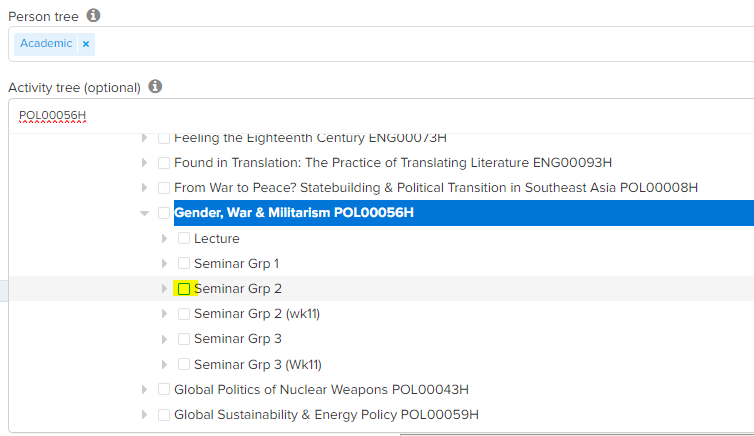Click the Seminar Grp 3 (Wk11) label
754x436 pixels.
pyautogui.click(x=258, y=365)
